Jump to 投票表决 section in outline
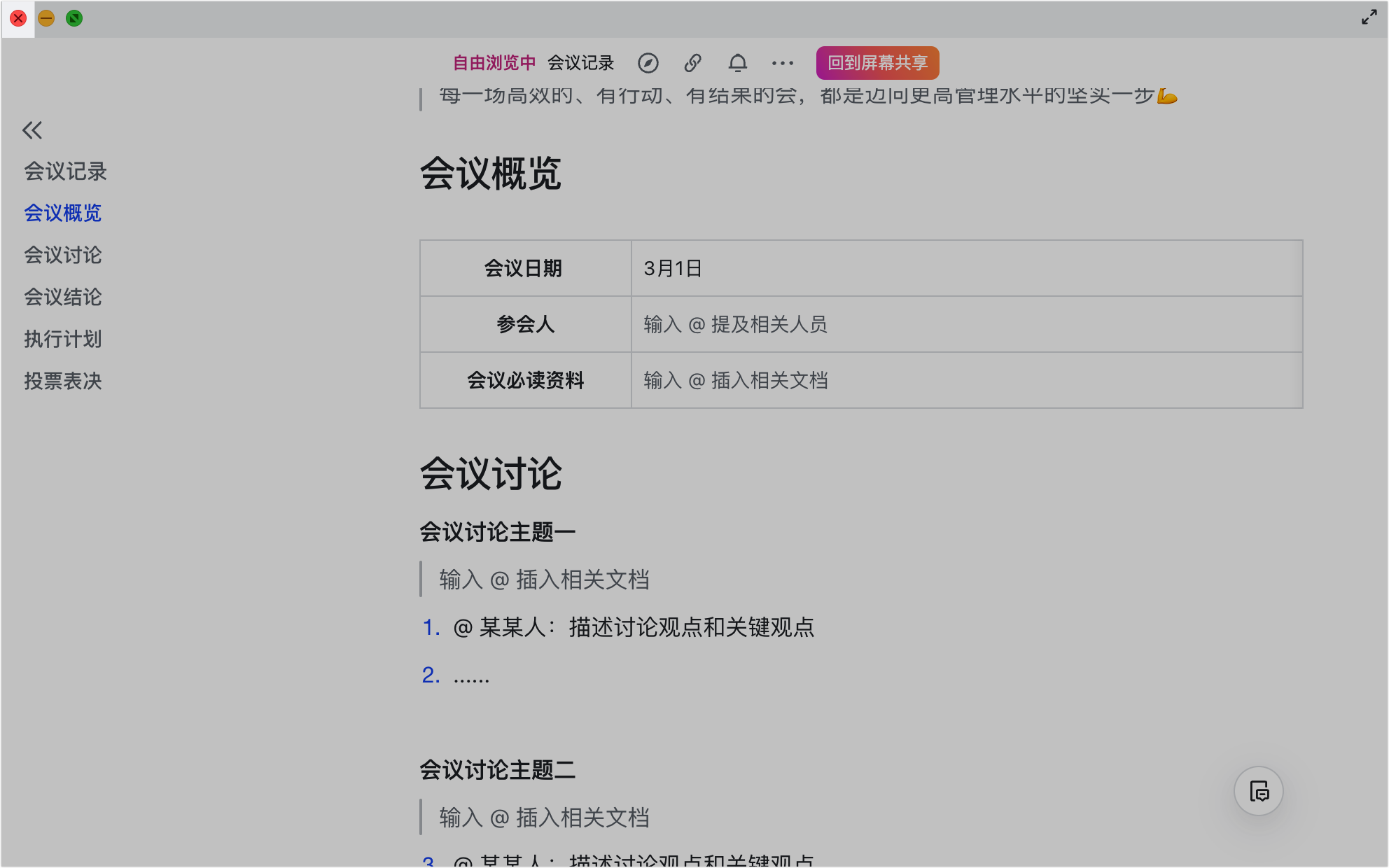The image size is (1389, 868). click(x=63, y=381)
